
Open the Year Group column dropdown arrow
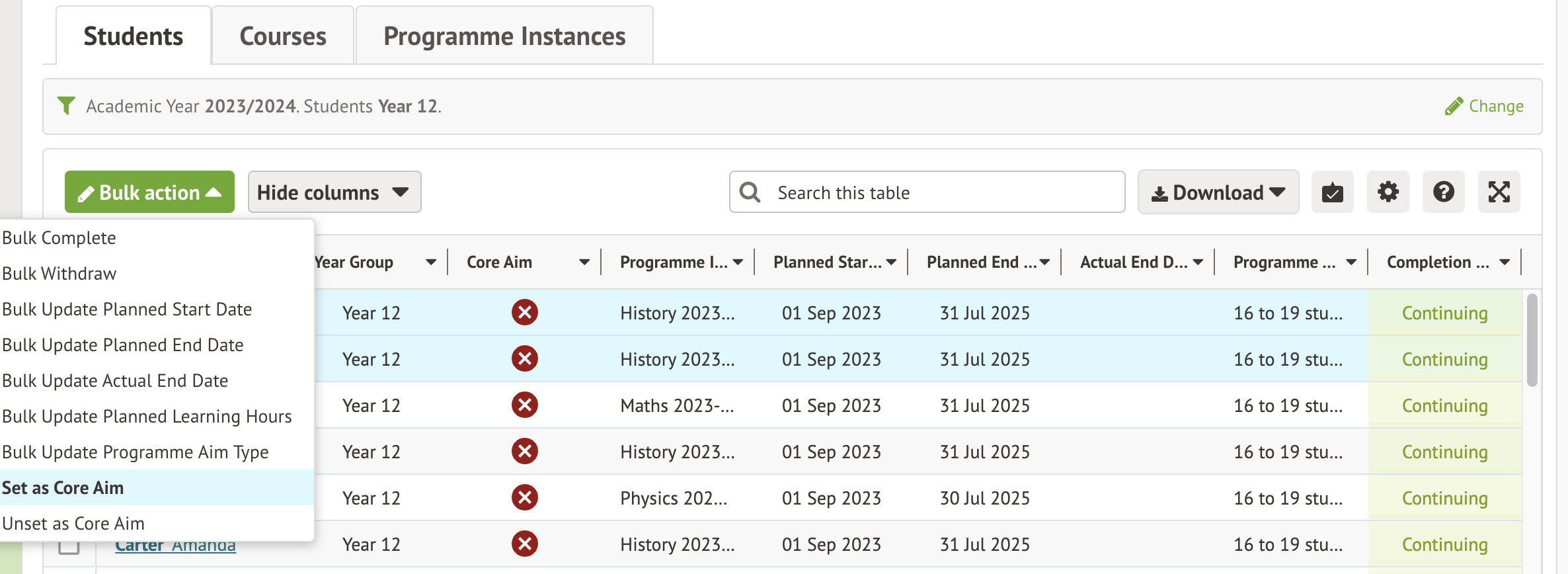pos(431,263)
